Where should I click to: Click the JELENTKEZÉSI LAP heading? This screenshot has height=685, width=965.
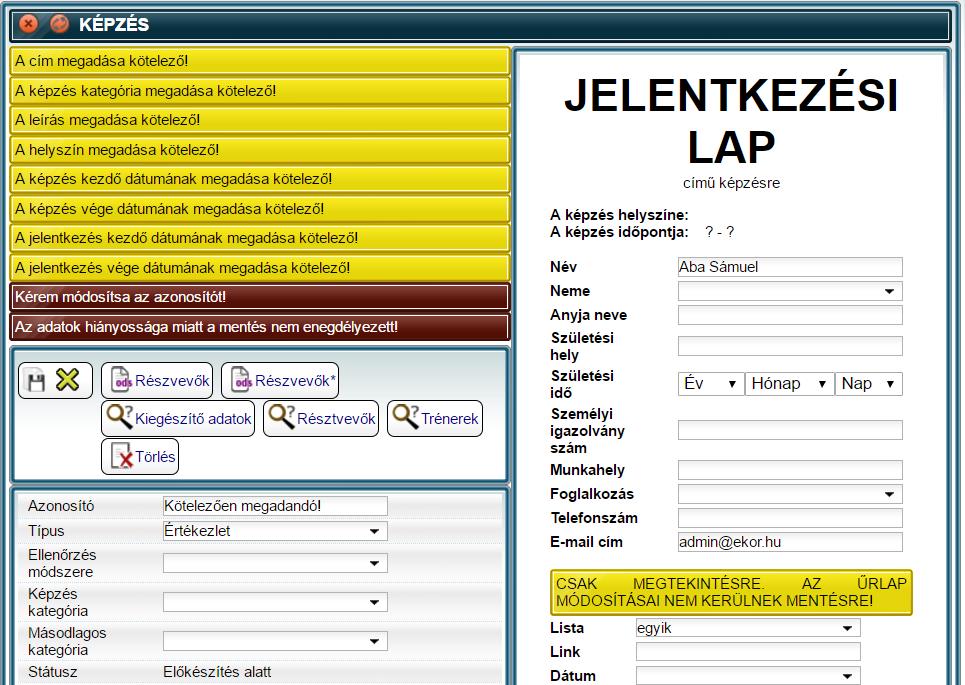[x=731, y=121]
